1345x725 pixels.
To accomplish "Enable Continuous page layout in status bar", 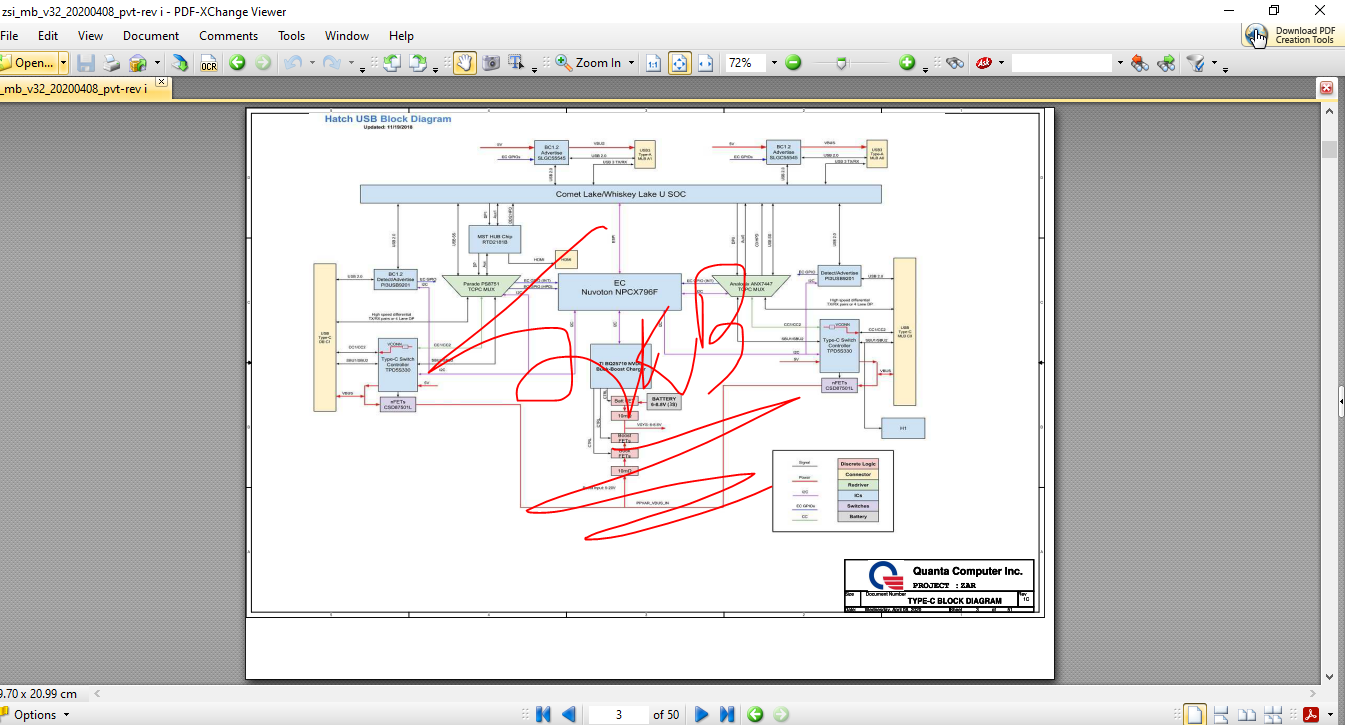I will tap(1222, 714).
